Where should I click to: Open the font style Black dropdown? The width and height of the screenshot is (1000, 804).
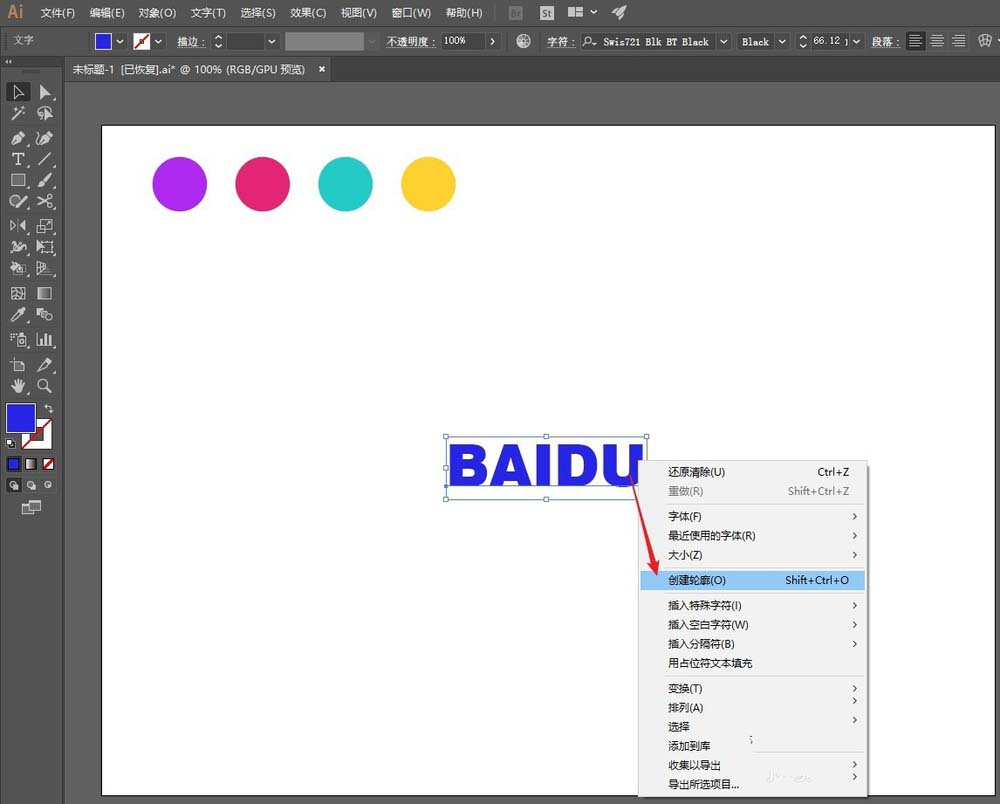pyautogui.click(x=782, y=42)
